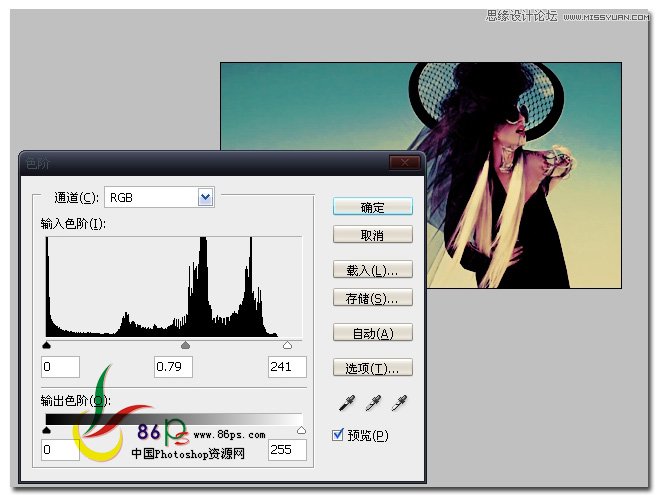Click the output black level slider
Screen dimensions: 660x500
point(47,430)
